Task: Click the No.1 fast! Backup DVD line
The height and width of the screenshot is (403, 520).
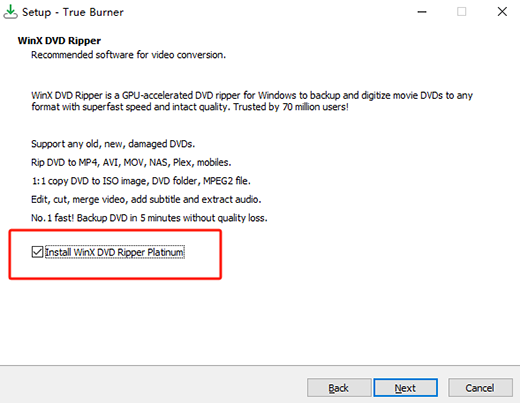Action: [149, 218]
